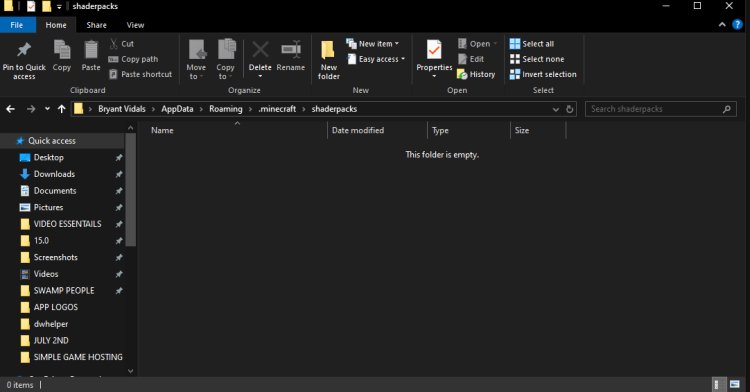Open the Properties dropdown arrow
This screenshot has height=392, width=750.
click(x=434, y=76)
